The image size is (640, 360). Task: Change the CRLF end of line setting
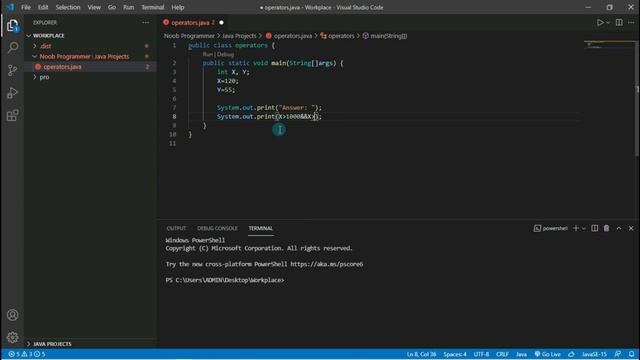coord(502,354)
